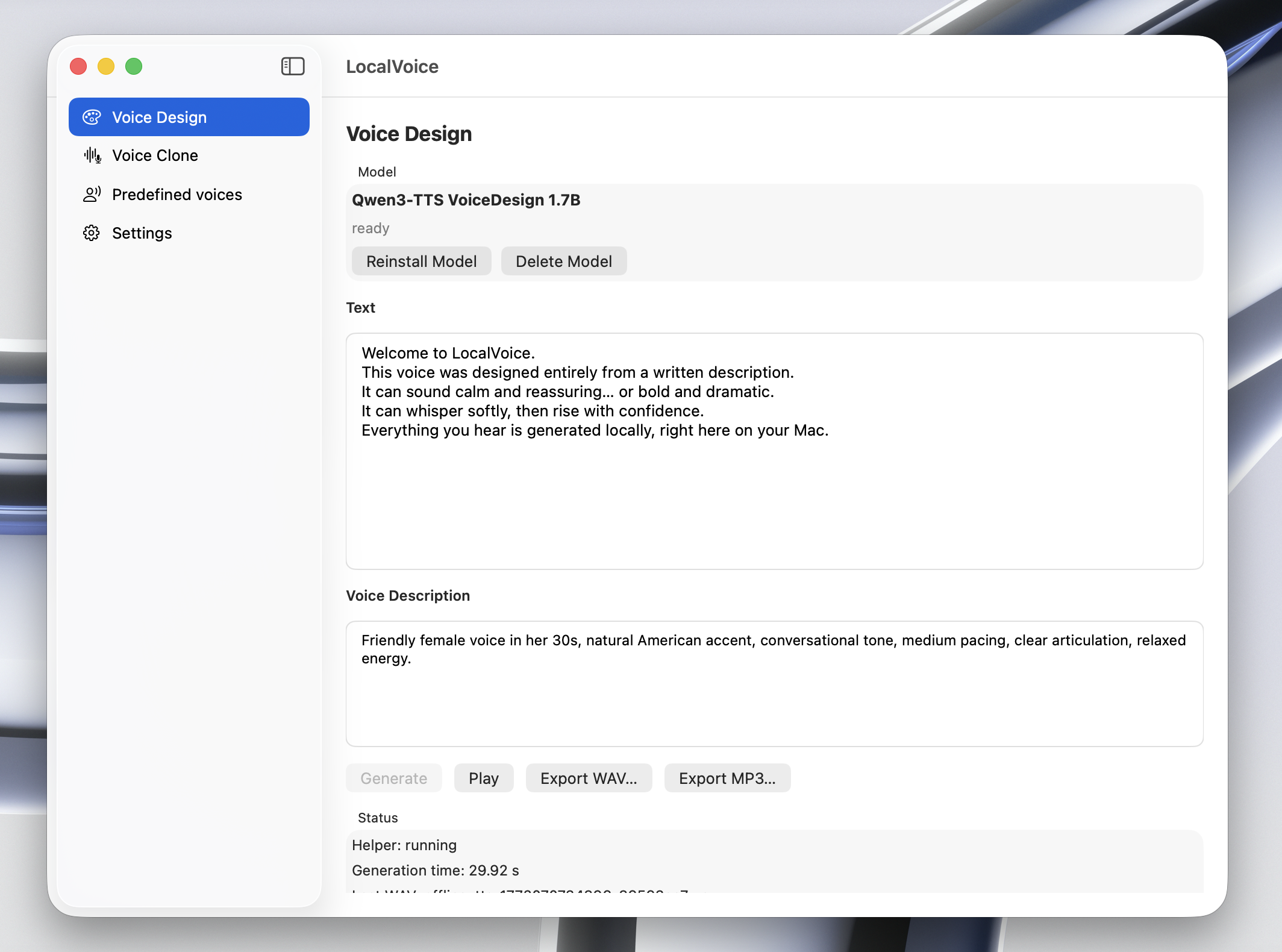
Task: Open the Predefined voices section
Action: 177,194
